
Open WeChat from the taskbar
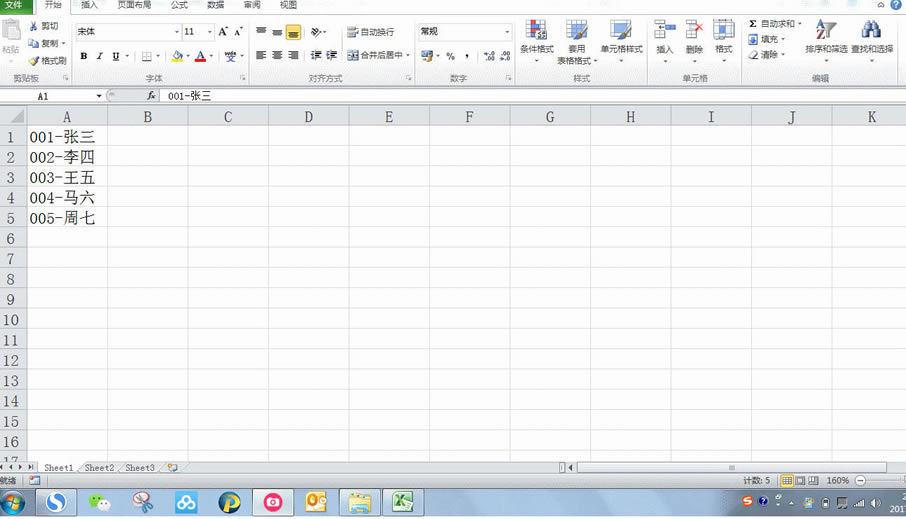[x=99, y=503]
